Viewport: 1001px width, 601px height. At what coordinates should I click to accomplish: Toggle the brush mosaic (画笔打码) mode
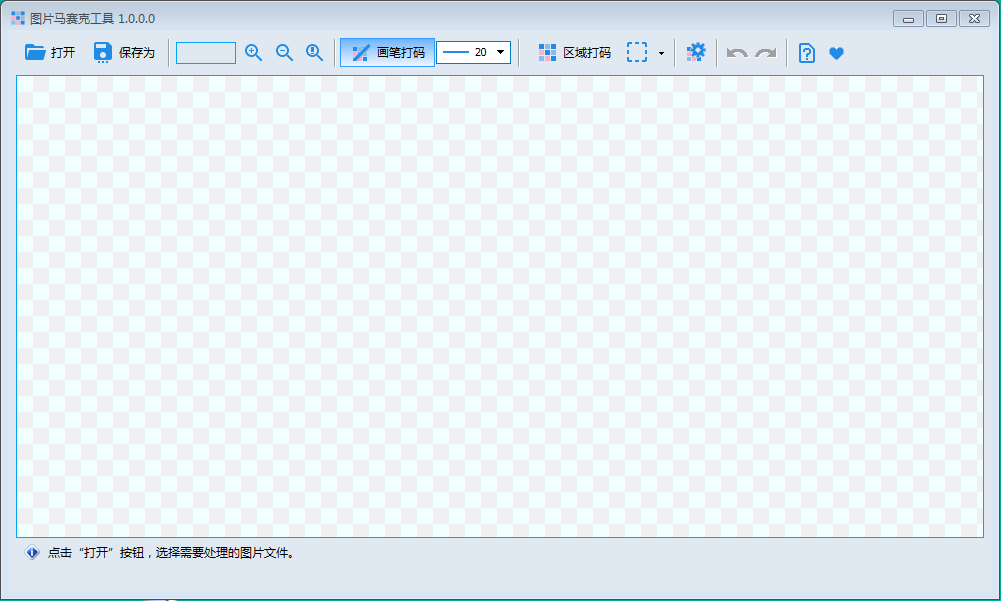(387, 52)
